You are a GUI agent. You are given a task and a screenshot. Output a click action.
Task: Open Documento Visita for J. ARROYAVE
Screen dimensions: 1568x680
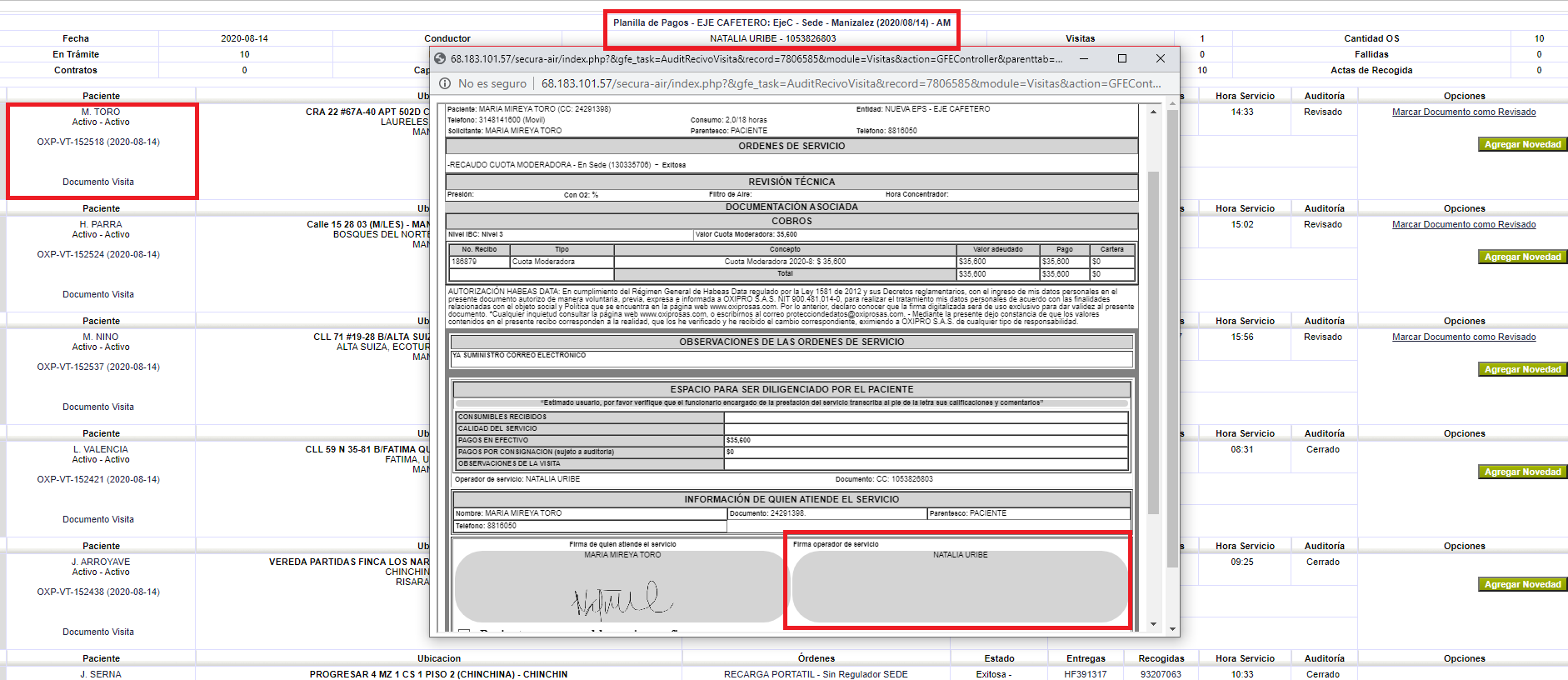pyautogui.click(x=98, y=632)
